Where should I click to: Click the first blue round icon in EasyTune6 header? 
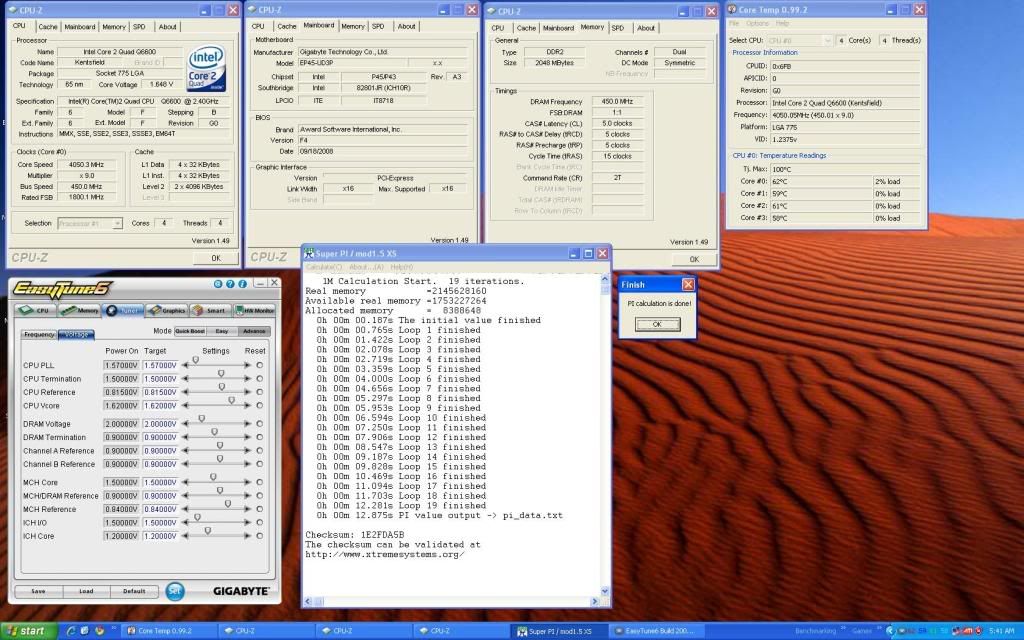click(218, 284)
